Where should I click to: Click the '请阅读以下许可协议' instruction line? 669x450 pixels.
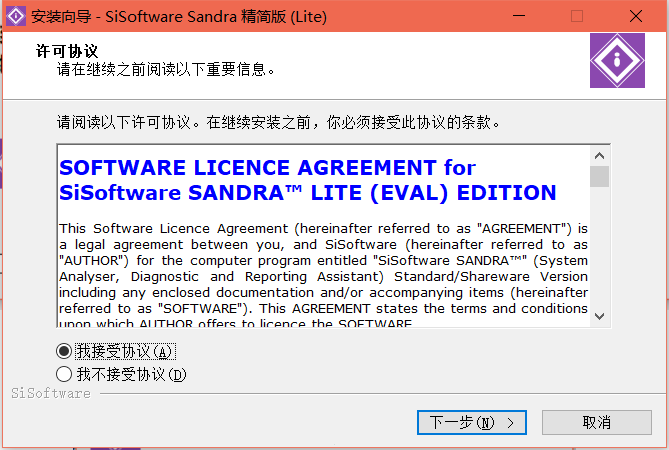[279, 122]
